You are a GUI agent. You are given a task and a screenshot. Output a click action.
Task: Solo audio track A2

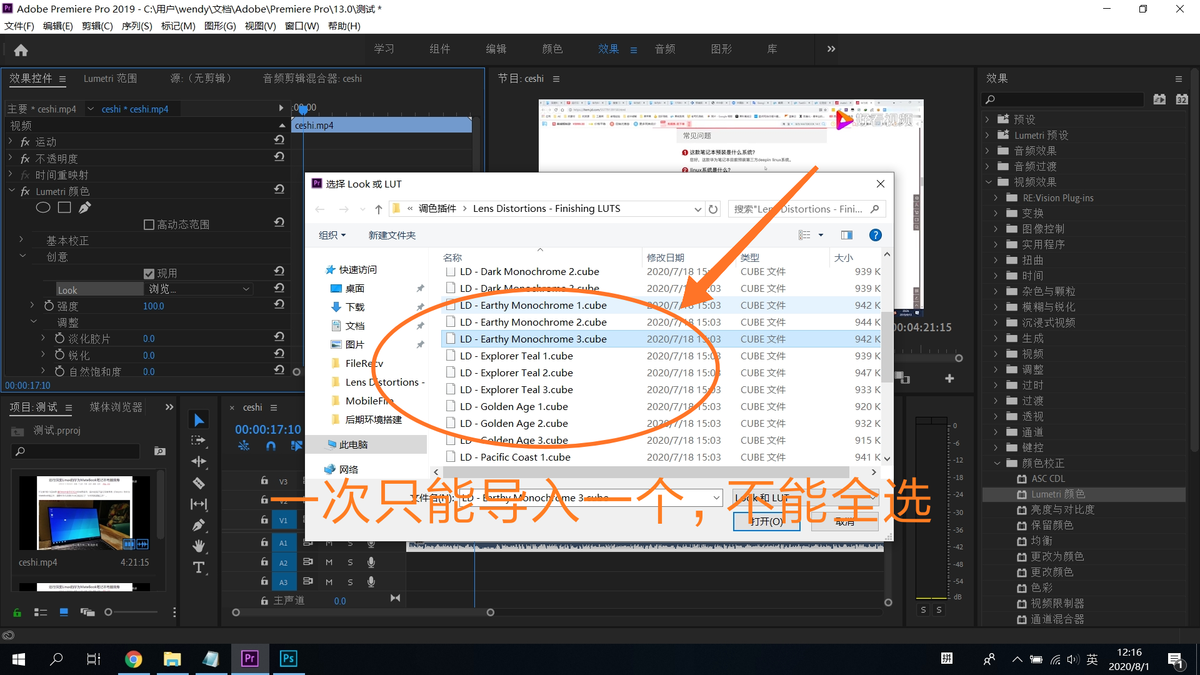350,562
